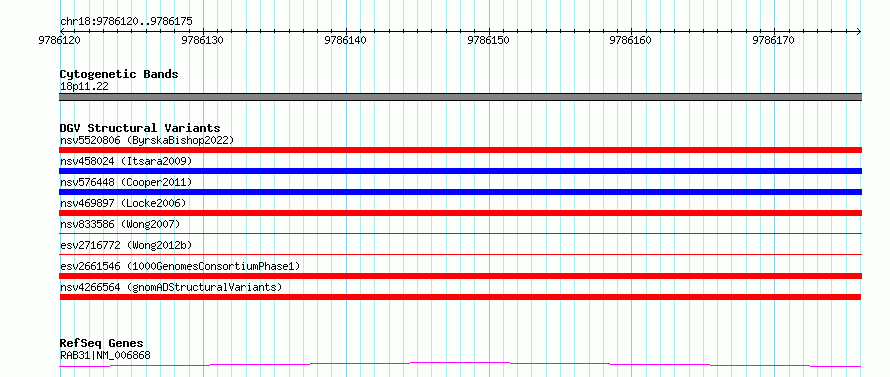890x377 pixels.
Task: Open variant nsv833586 (Wong2007) label
Action: pos(120,224)
